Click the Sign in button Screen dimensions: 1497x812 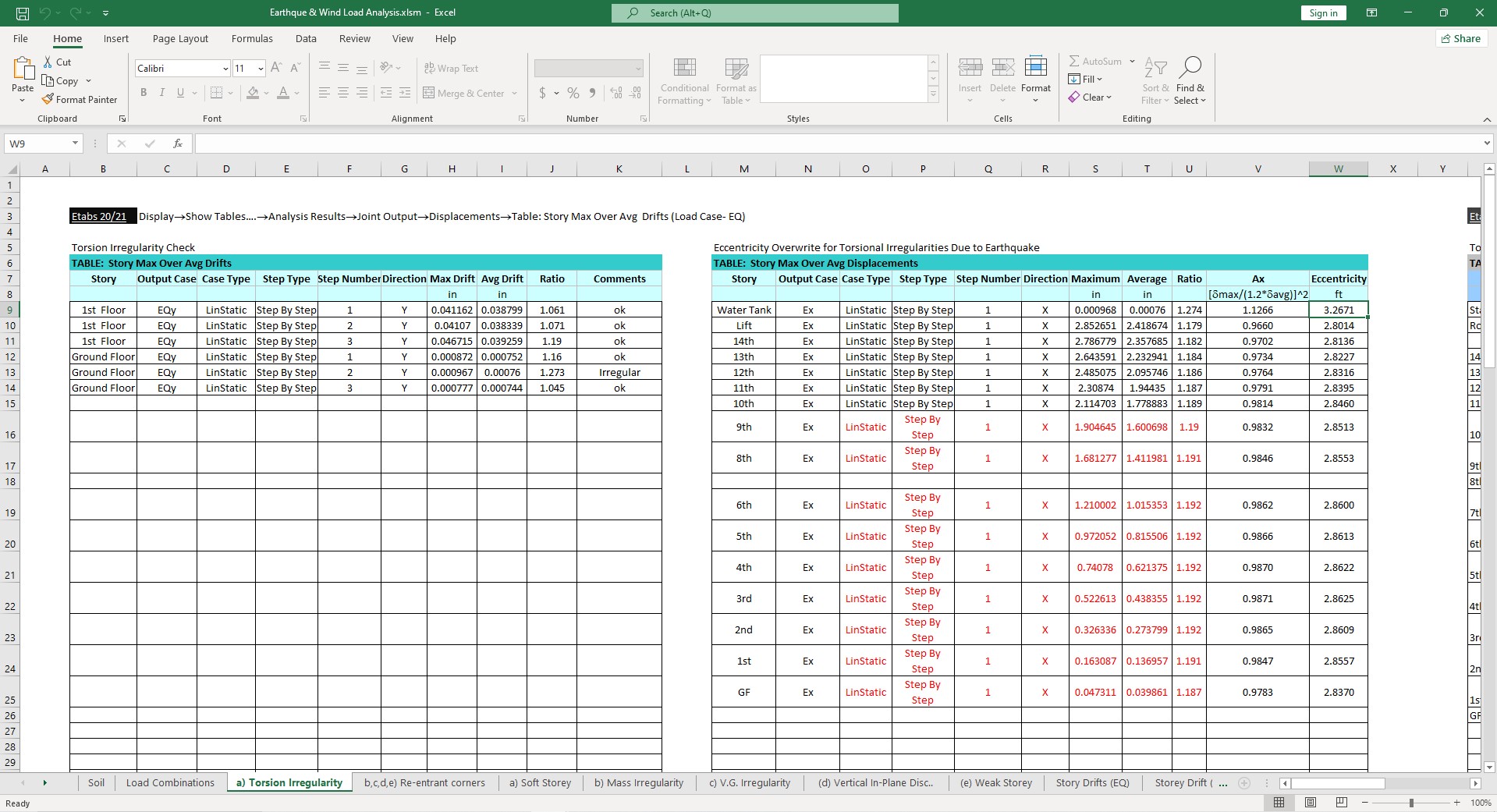click(1323, 13)
